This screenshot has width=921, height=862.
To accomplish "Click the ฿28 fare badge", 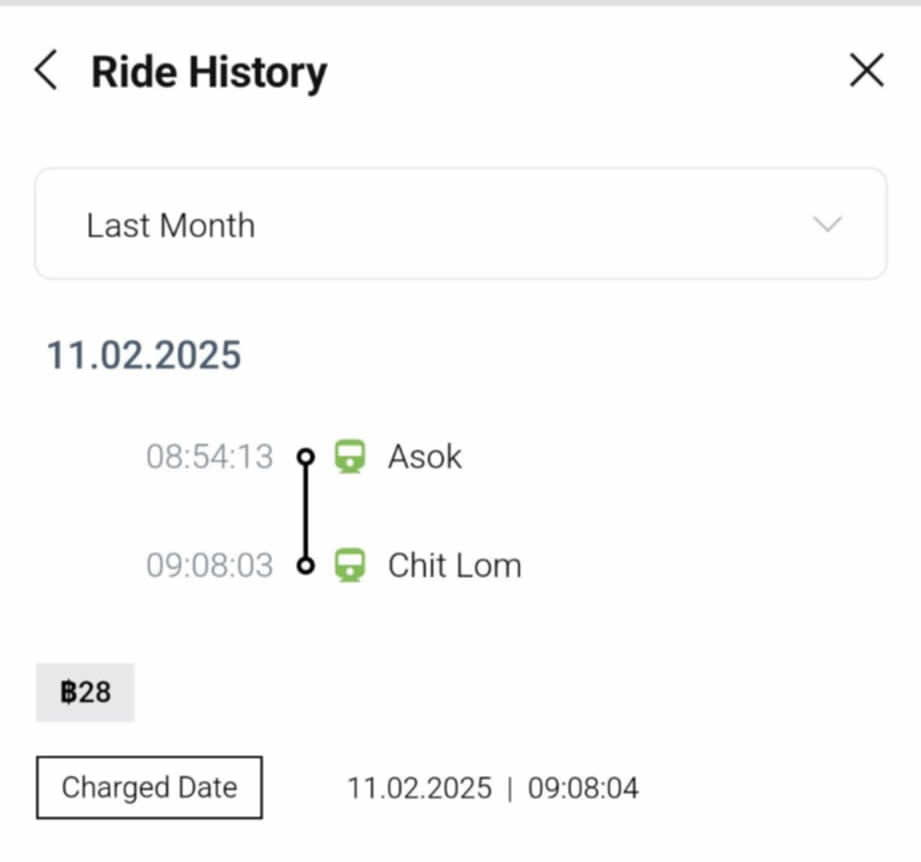I will (85, 692).
